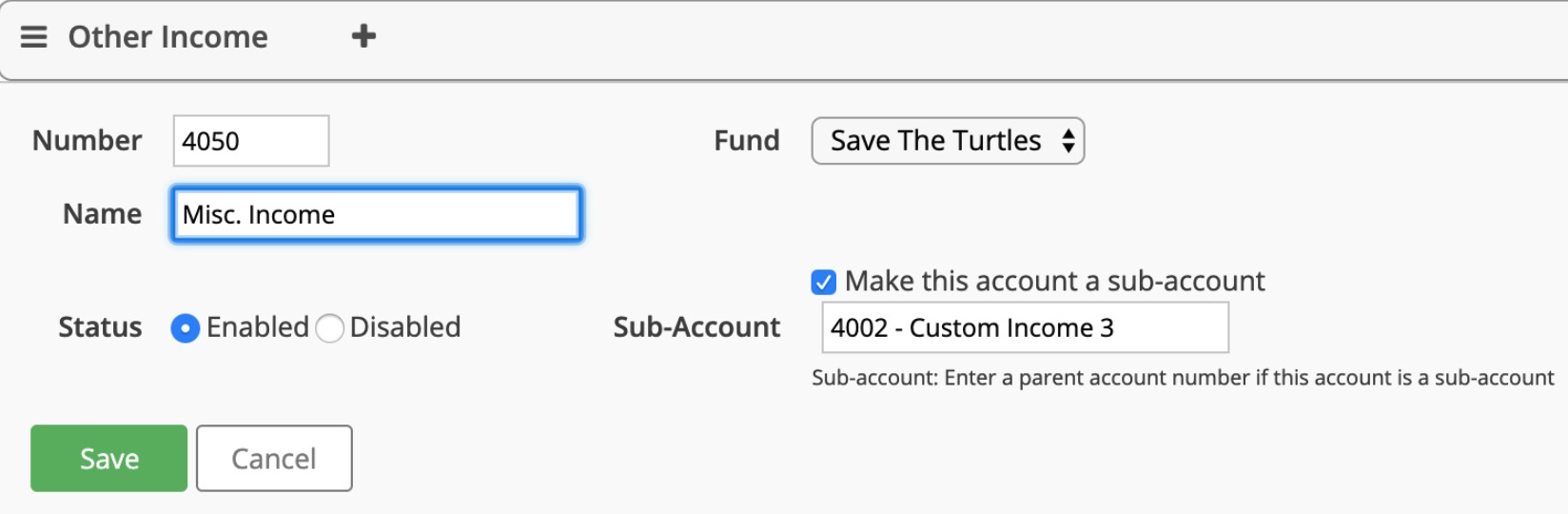The width and height of the screenshot is (1568, 514).
Task: Click into the Misc. Income name field
Action: (377, 214)
